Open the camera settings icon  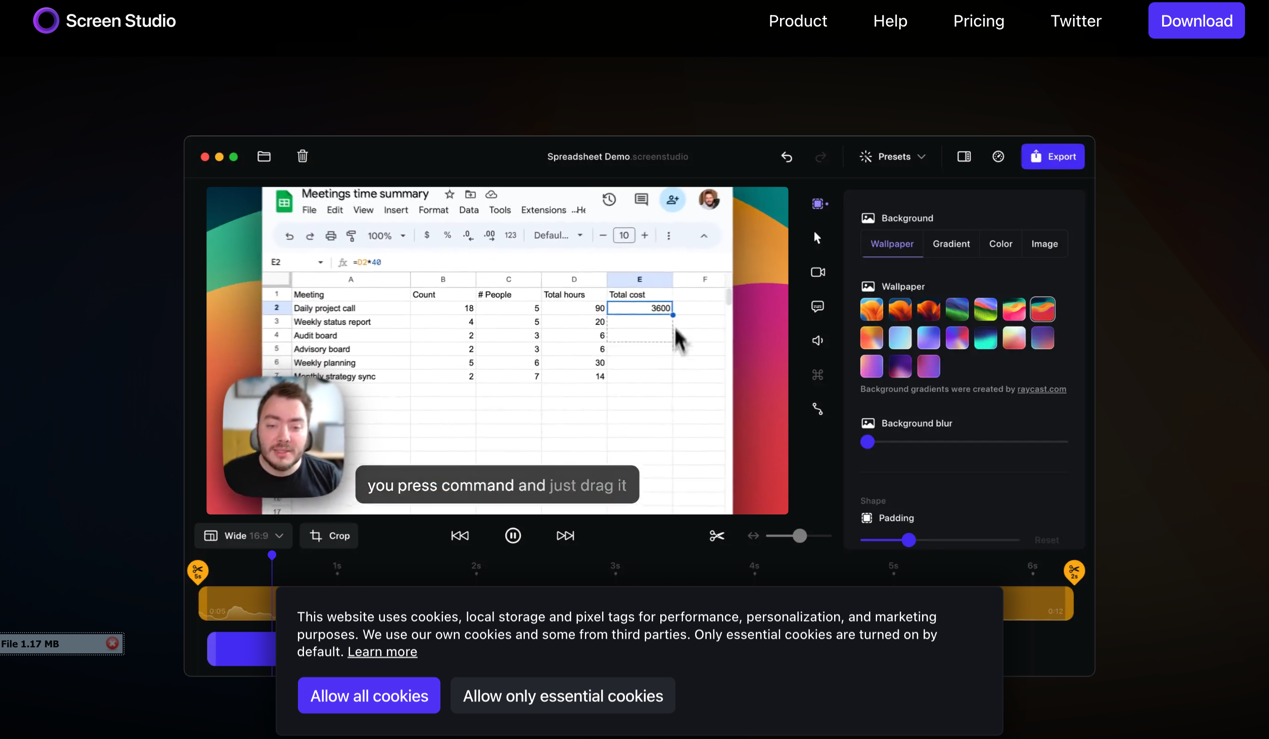click(817, 272)
